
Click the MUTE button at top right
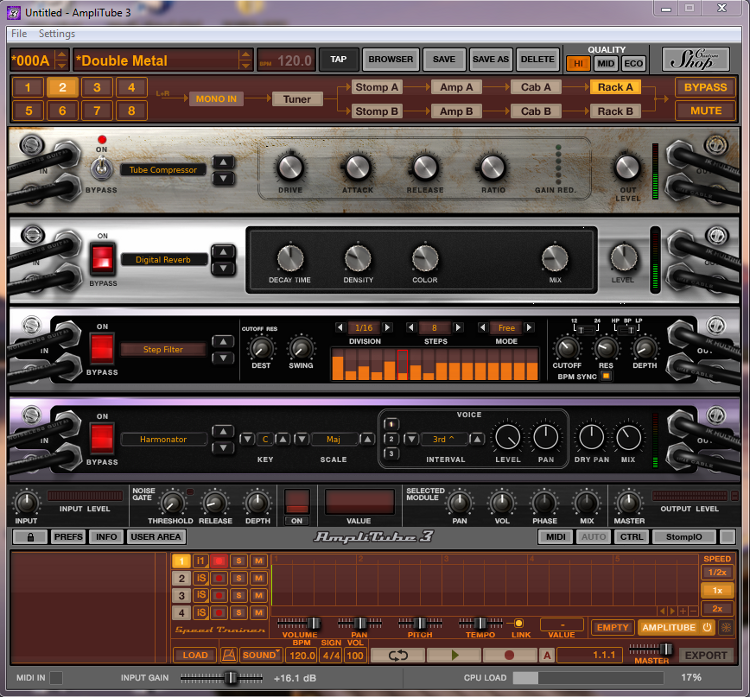point(705,111)
